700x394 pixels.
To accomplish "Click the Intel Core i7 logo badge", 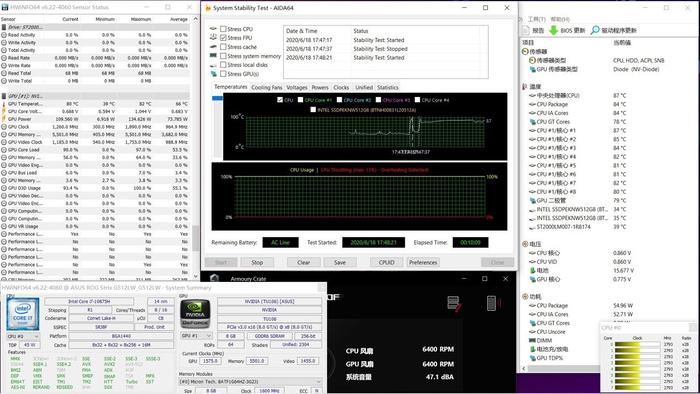I will [23, 314].
